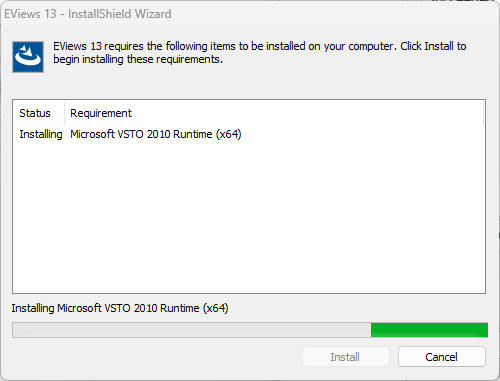The height and width of the screenshot is (381, 500).
Task: Click the (x64) text in the requirement row
Action: pyautogui.click(x=228, y=134)
